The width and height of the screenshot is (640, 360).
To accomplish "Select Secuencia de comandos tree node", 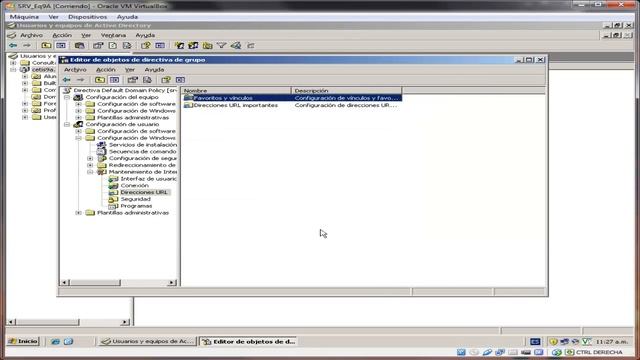I will [x=142, y=151].
